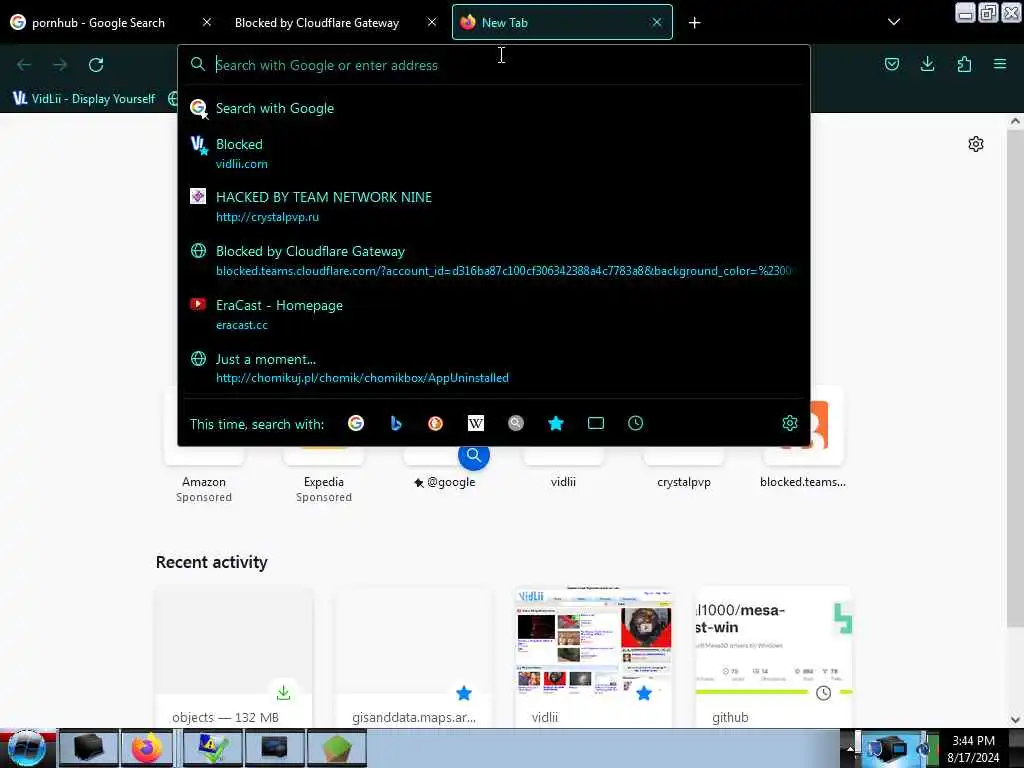
Task: Search this time with Wikipedia icon
Action: (x=476, y=423)
